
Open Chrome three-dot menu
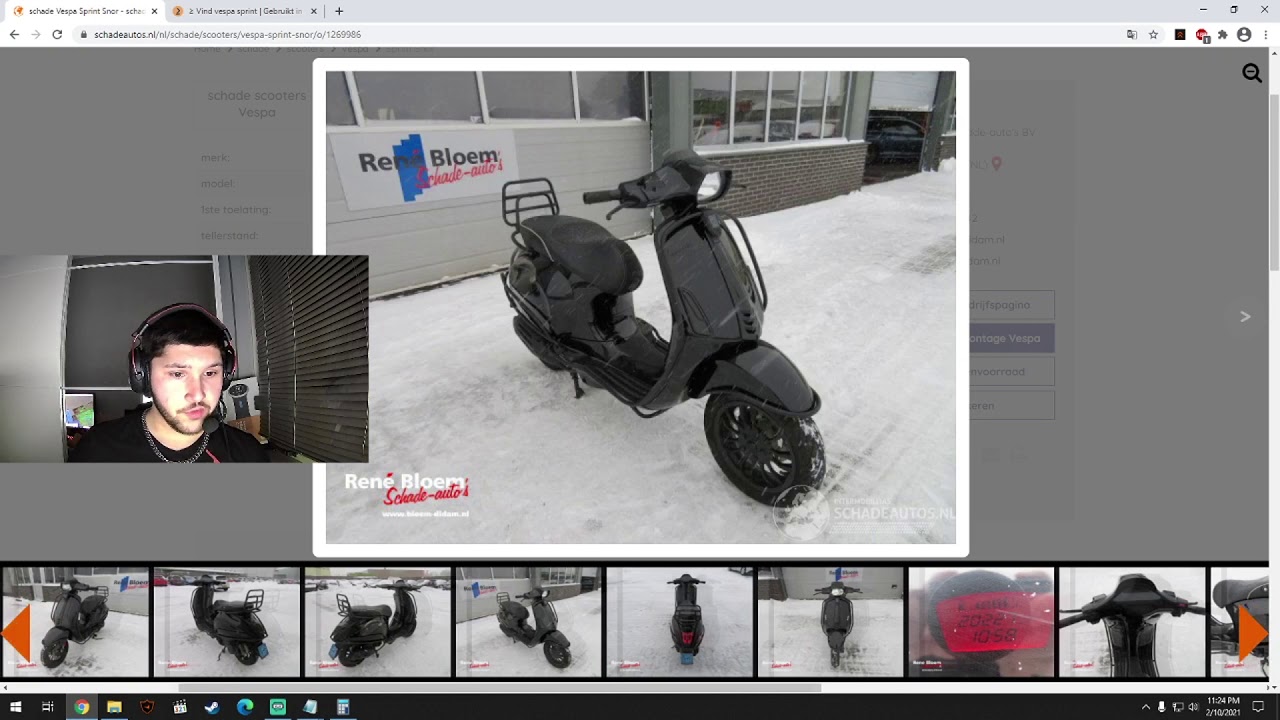(1266, 34)
